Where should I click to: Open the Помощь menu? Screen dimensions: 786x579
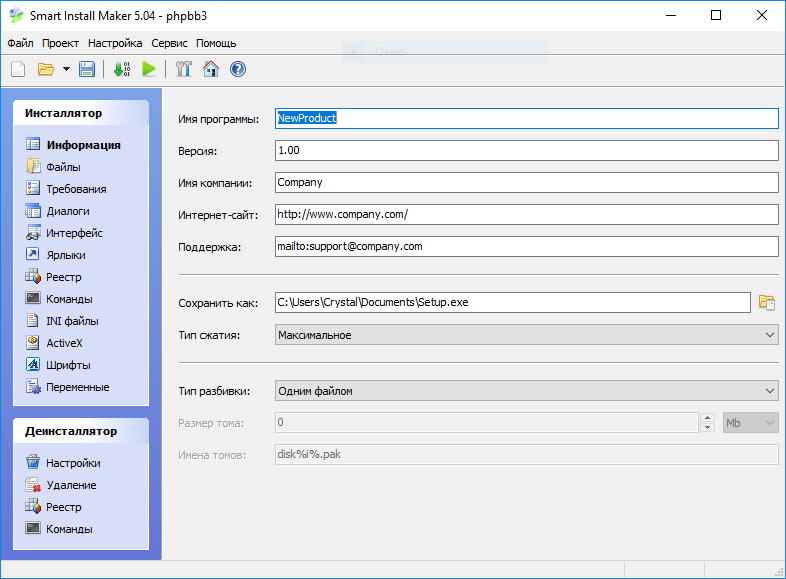[x=216, y=43]
